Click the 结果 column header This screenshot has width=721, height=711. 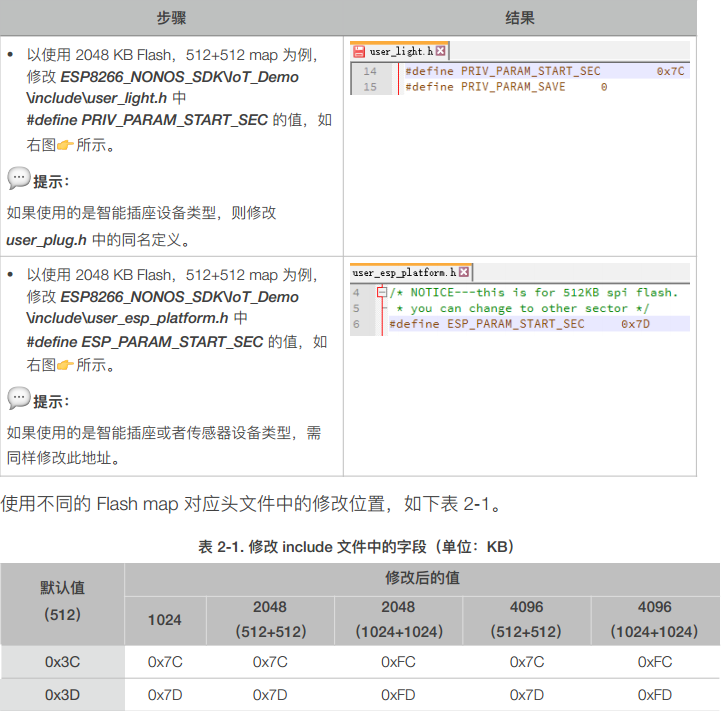[520, 18]
